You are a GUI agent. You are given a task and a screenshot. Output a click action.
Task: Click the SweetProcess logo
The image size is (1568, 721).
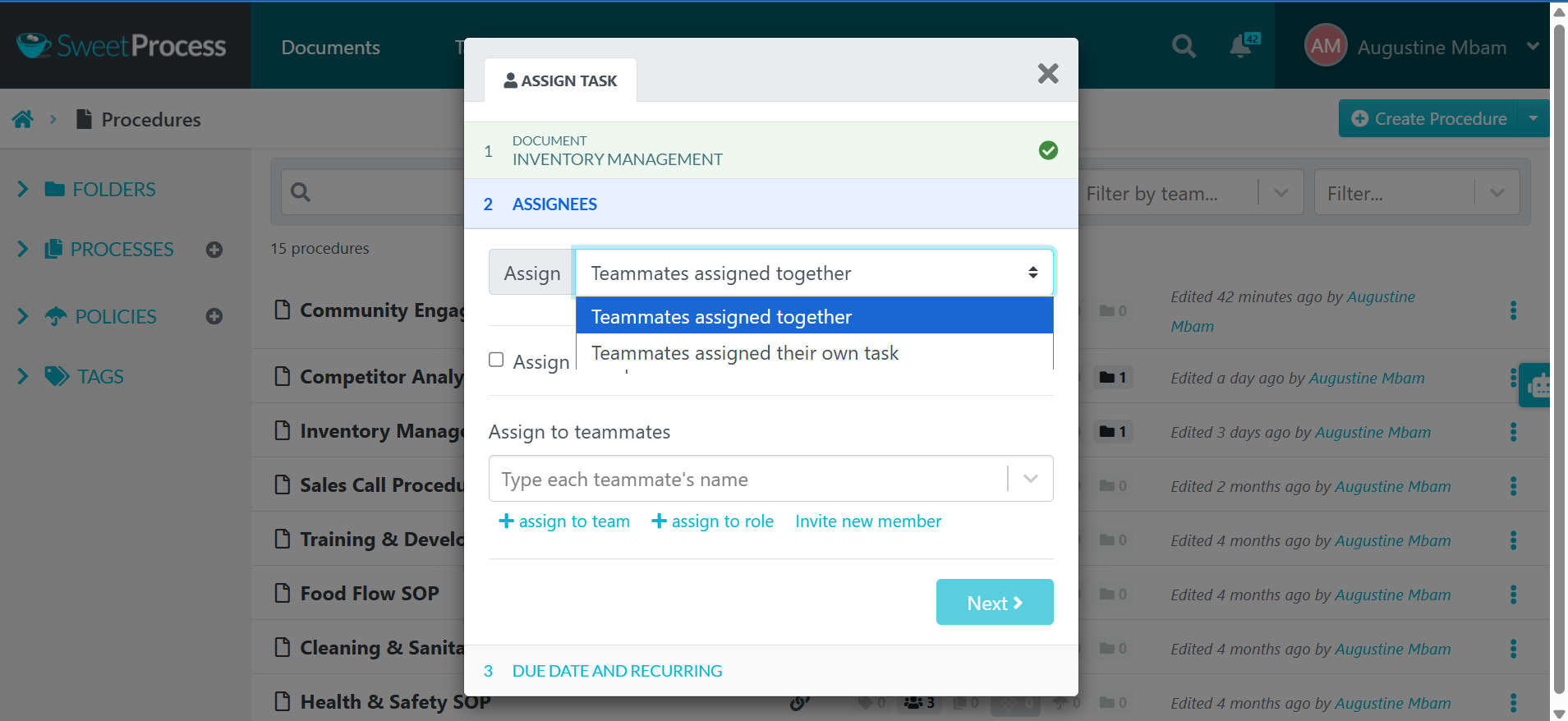pos(122,45)
